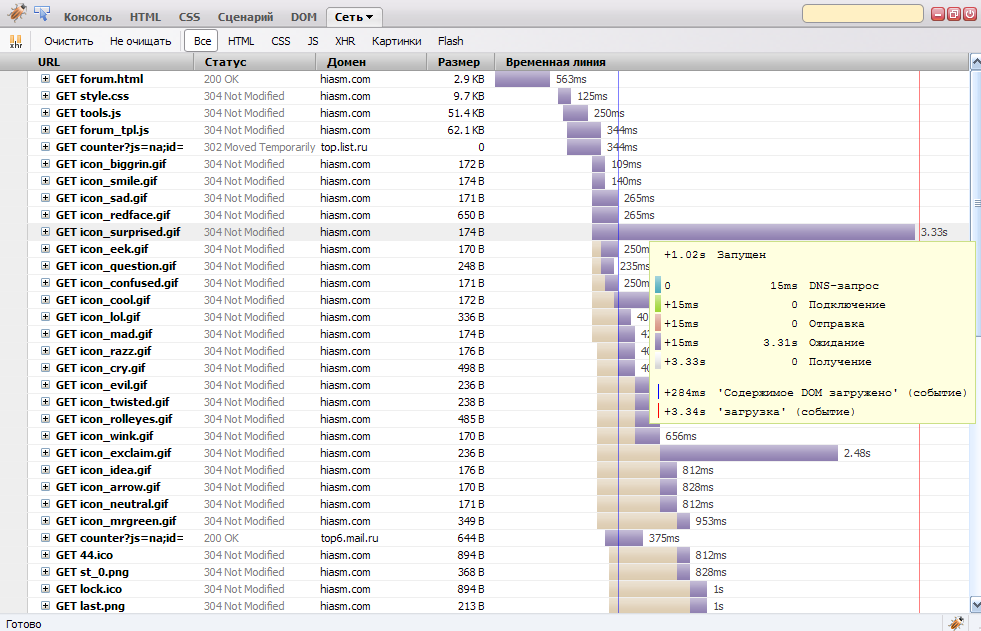Image resolution: width=981 pixels, height=631 pixels.
Task: Click the Firebug bug icon at top left
Action: (15, 14)
